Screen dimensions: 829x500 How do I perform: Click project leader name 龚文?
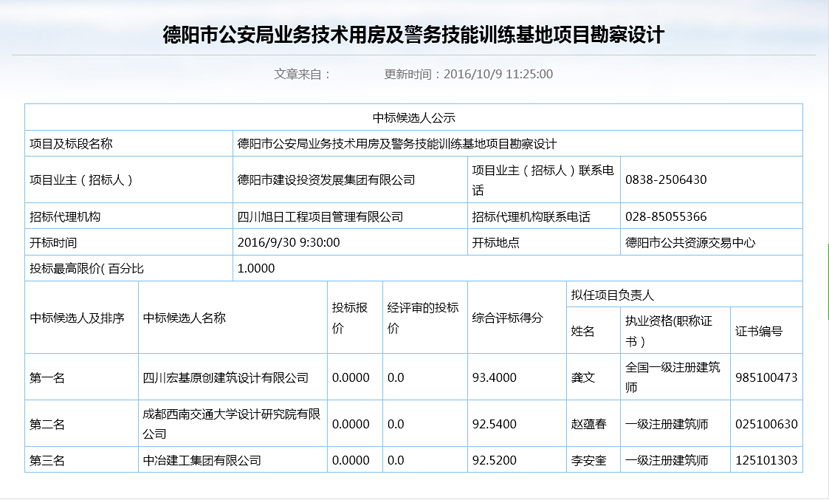(583, 378)
